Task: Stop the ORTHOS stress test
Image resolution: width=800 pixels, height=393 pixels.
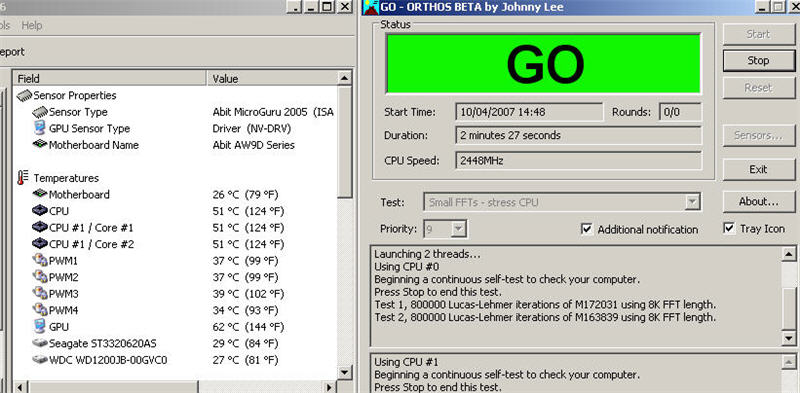Action: click(x=758, y=61)
